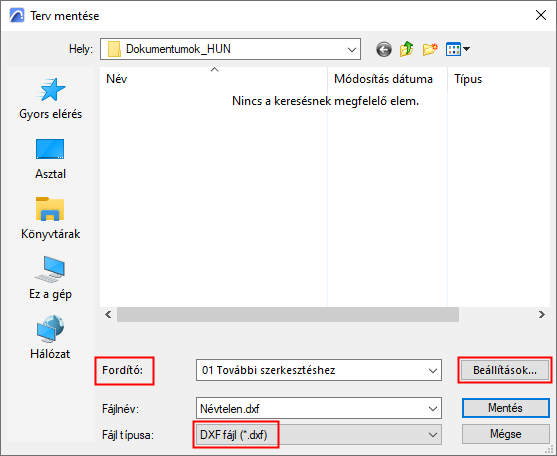Image resolution: width=557 pixels, height=456 pixels.
Task: Open Könyvtárak in sidebar
Action: point(50,219)
